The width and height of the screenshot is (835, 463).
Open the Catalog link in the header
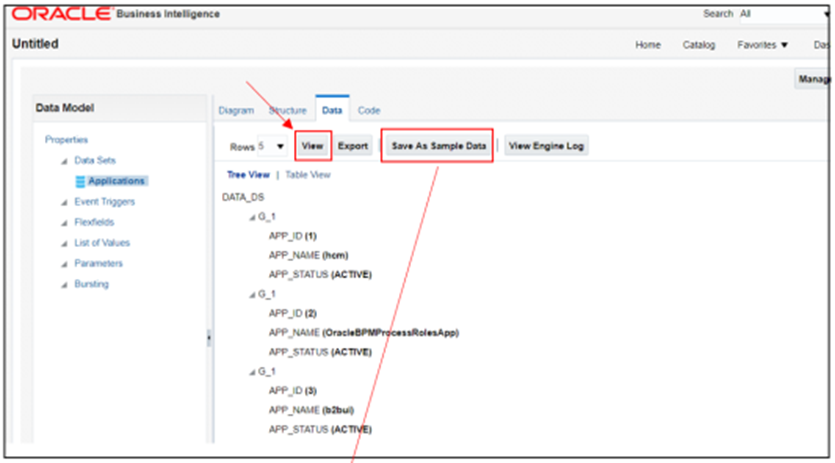pyautogui.click(x=699, y=45)
